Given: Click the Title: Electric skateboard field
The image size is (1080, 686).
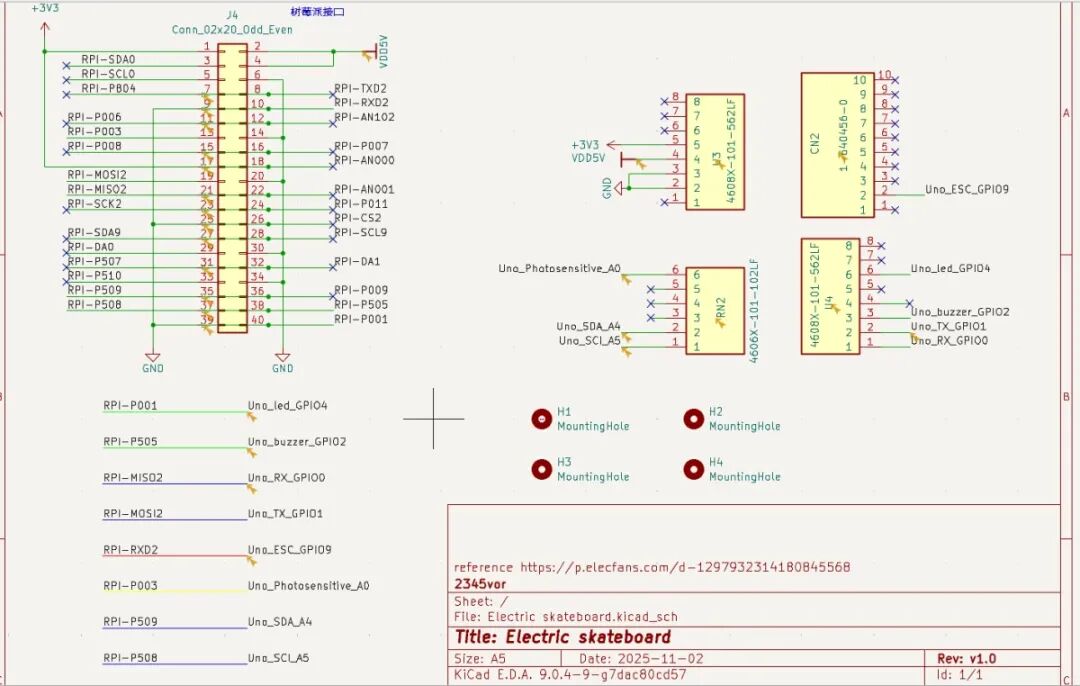Looking at the screenshot, I should pyautogui.click(x=563, y=637).
